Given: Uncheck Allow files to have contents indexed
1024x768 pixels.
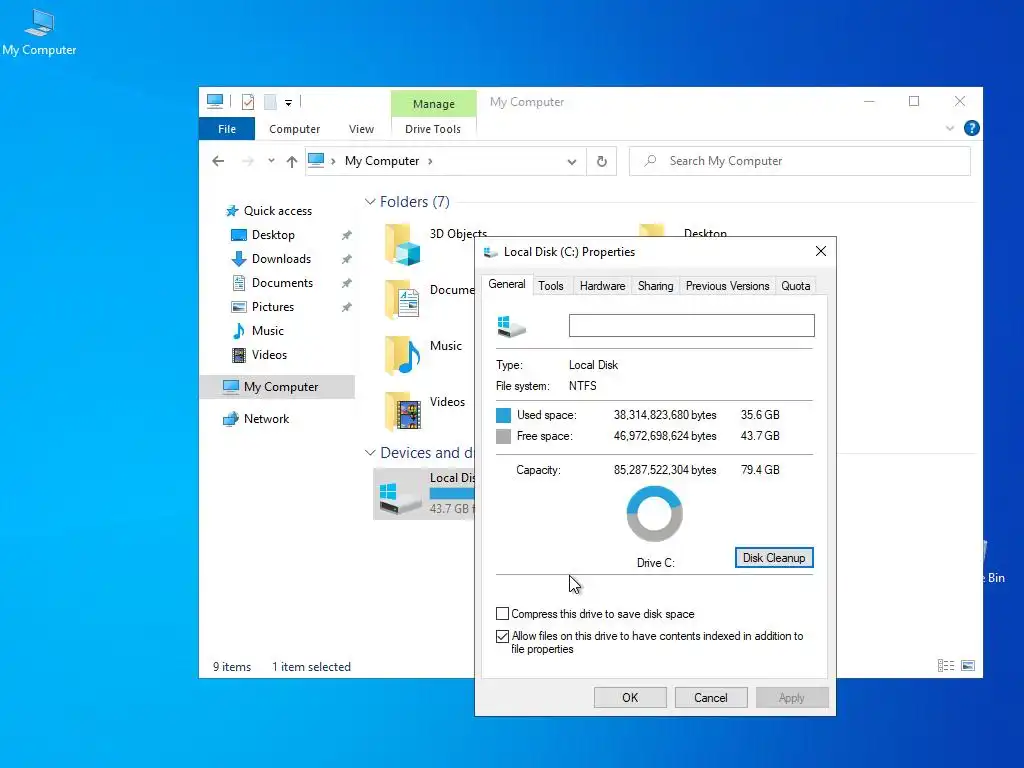Looking at the screenshot, I should tap(502, 636).
